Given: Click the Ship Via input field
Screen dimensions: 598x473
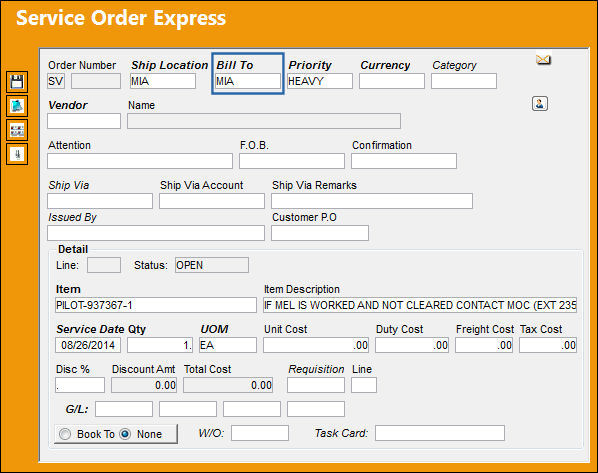Looking at the screenshot, I should tap(100, 201).
